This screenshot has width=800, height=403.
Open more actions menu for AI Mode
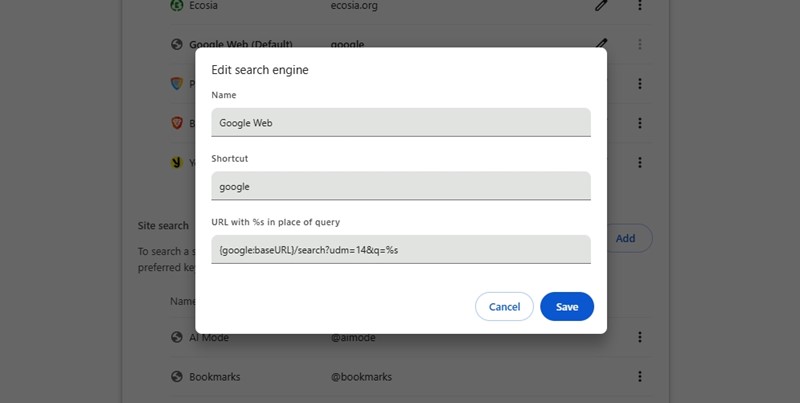click(x=640, y=338)
